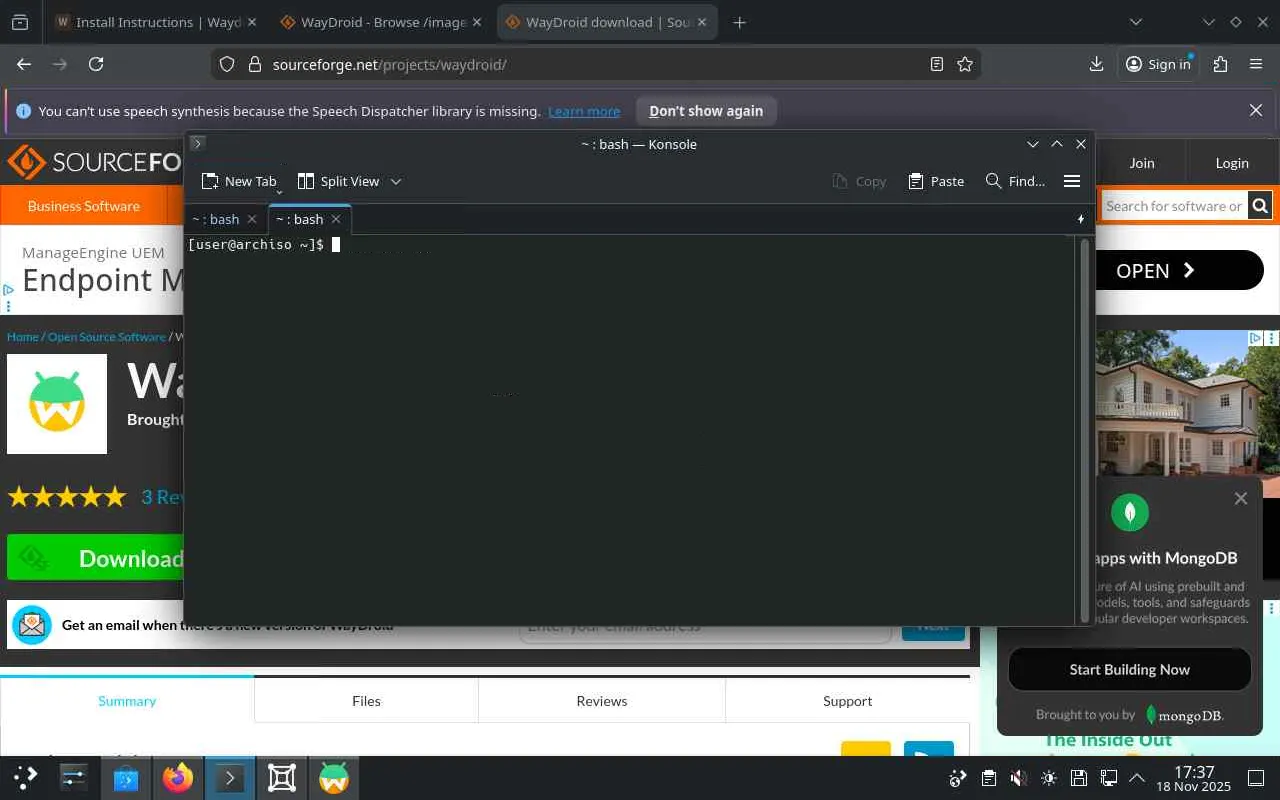Open a new Firefox tab with plus
This screenshot has width=1280, height=800.
pyautogui.click(x=740, y=22)
